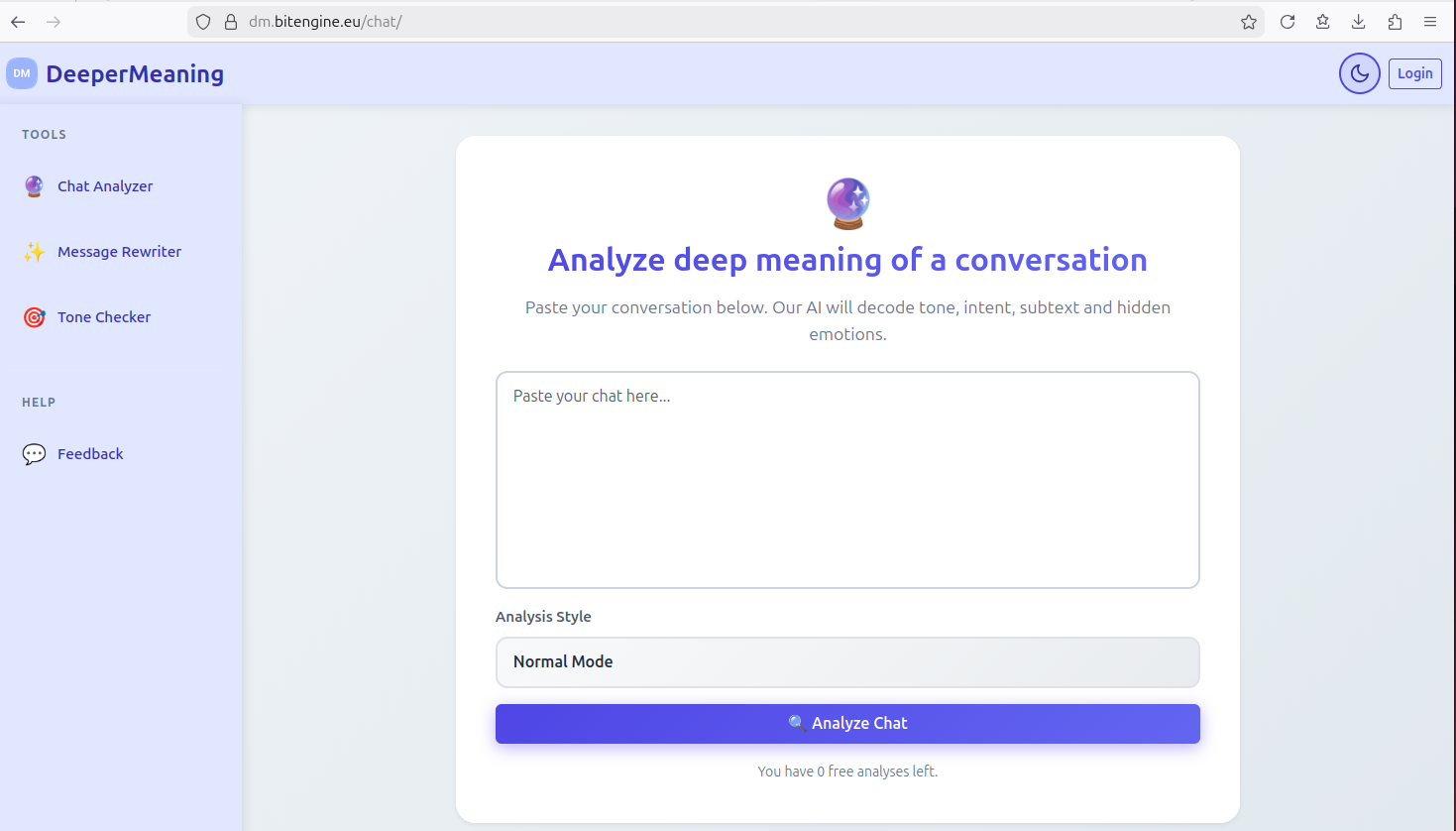Click the DM logo in the header
This screenshot has width=1456, height=831.
[x=21, y=72]
